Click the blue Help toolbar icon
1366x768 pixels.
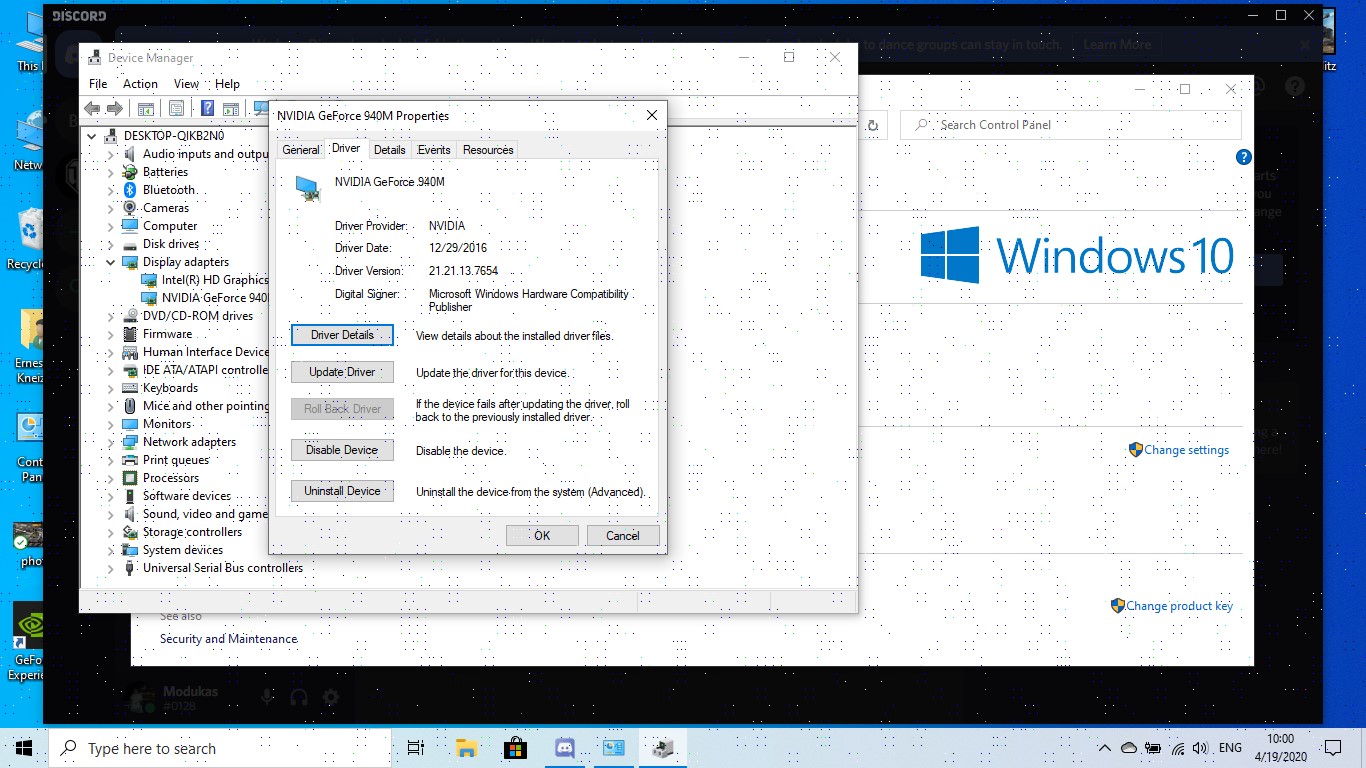click(x=208, y=108)
